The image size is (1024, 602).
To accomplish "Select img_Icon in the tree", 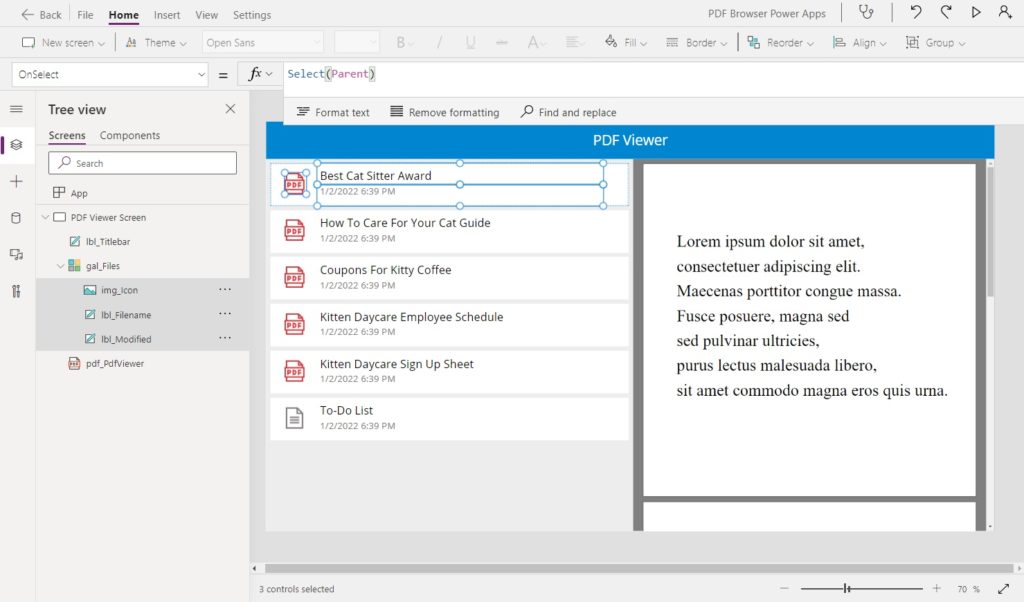I will pos(119,290).
